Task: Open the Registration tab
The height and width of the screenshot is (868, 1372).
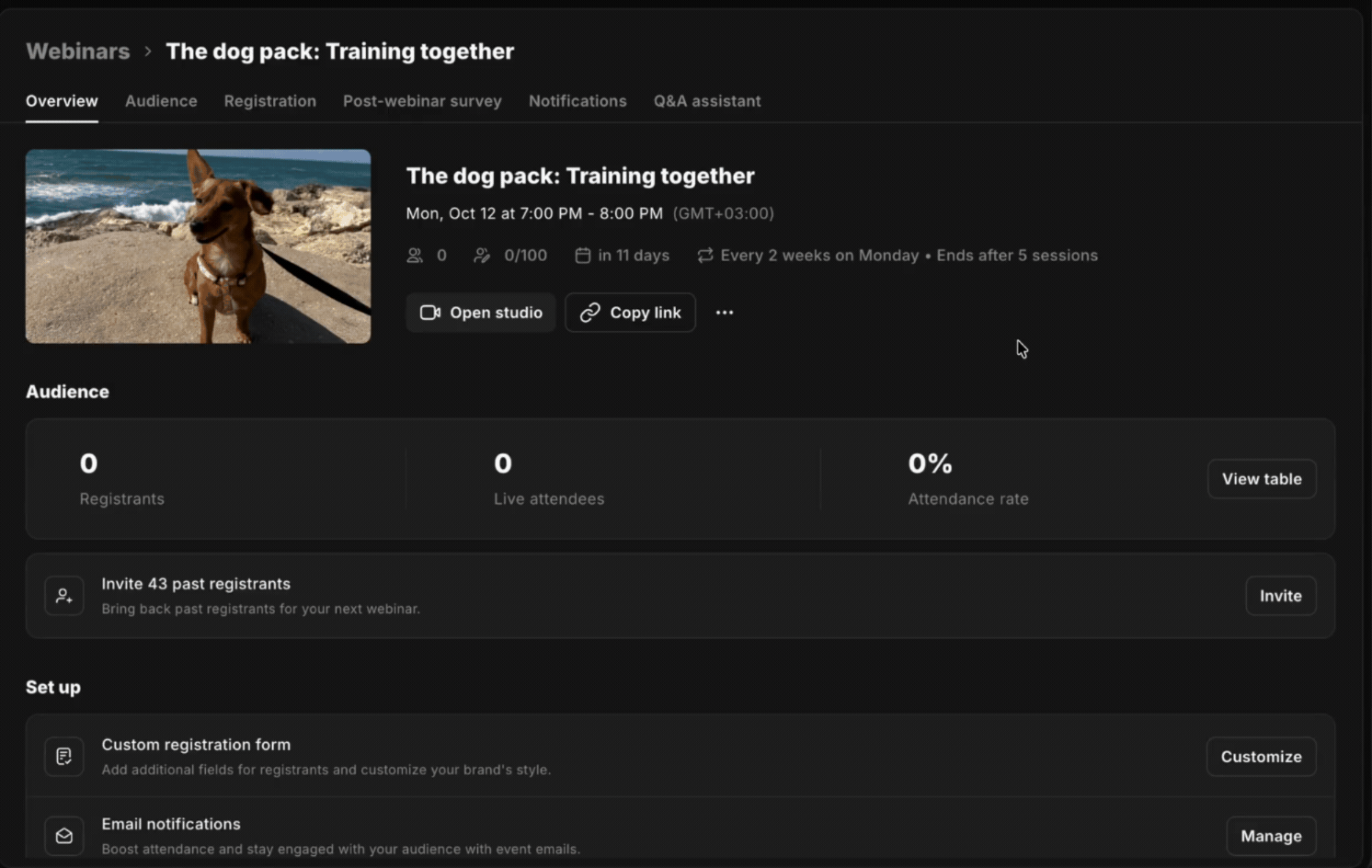Action: [x=270, y=101]
